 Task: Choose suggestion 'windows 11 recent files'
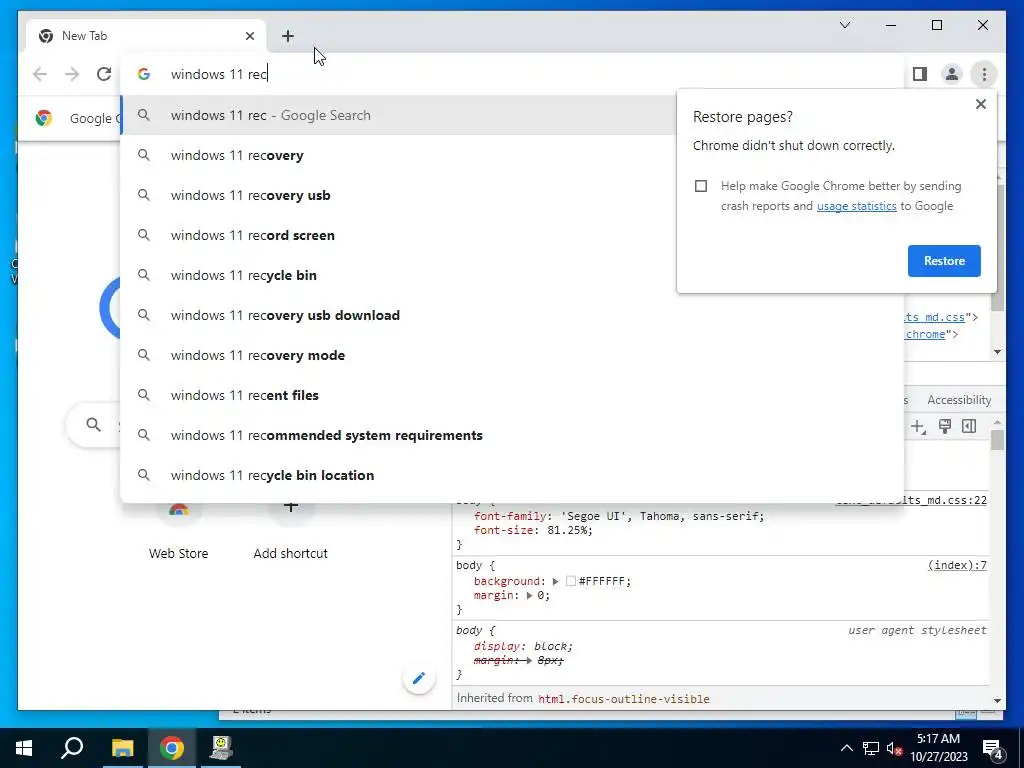click(513, 395)
